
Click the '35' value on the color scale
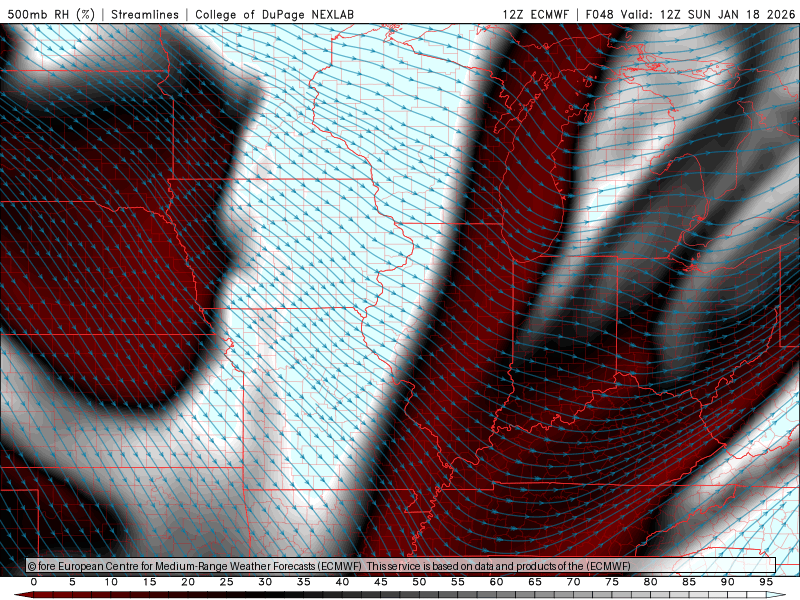point(304,582)
